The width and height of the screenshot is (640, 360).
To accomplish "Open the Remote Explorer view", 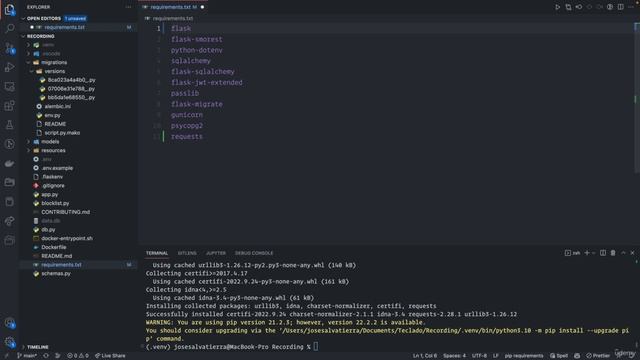I will [9, 87].
